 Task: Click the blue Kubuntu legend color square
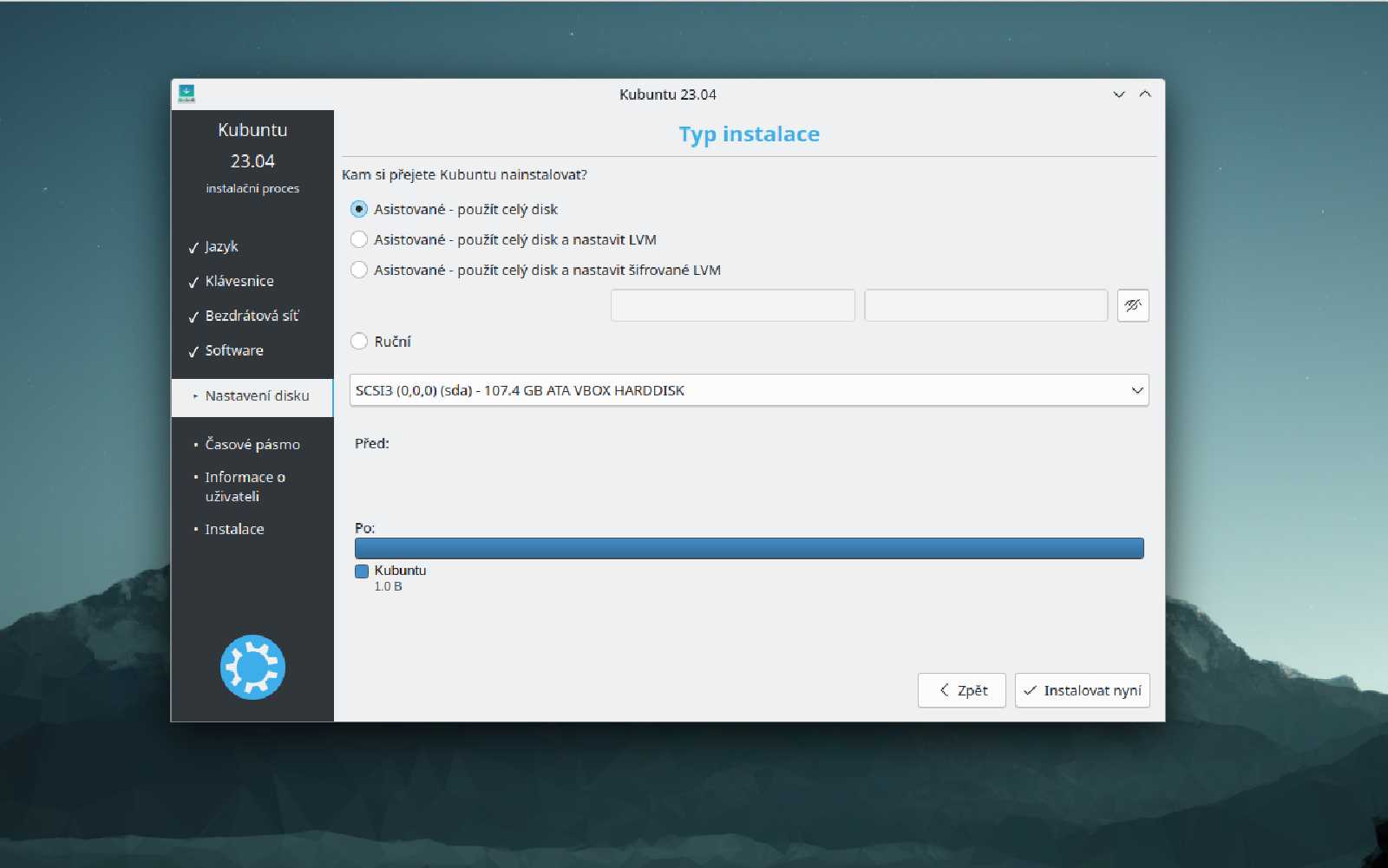[x=362, y=571]
